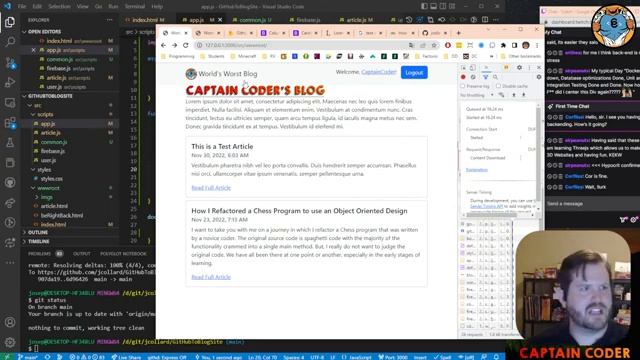Toggle the DevTools network filter icon

tap(485, 77)
